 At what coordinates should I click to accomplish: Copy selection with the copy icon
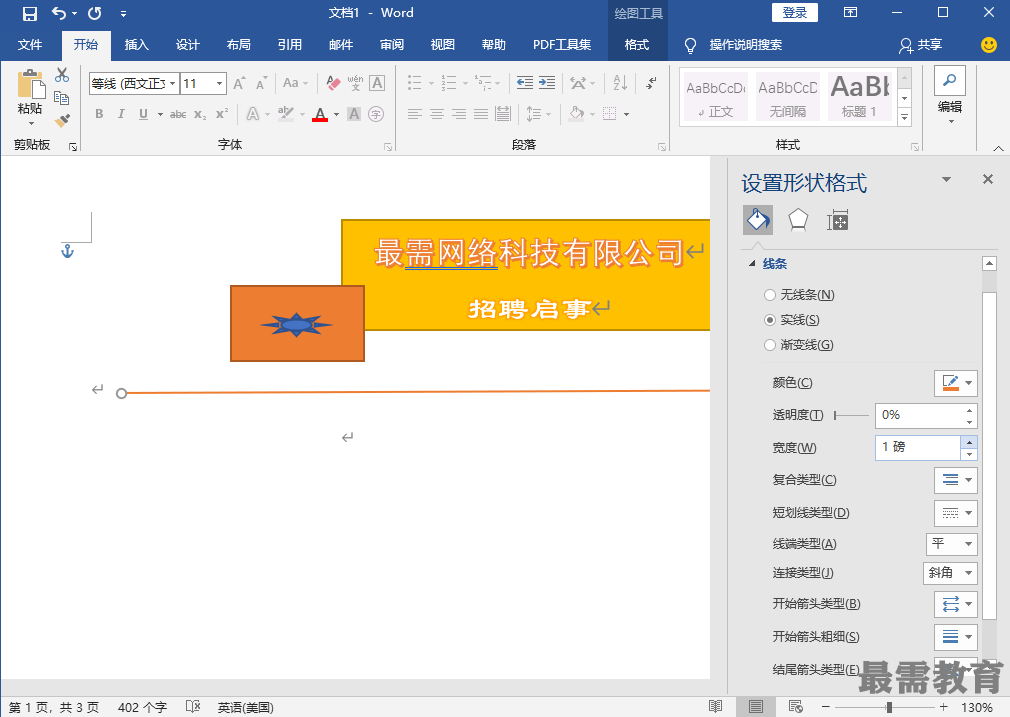tap(62, 98)
